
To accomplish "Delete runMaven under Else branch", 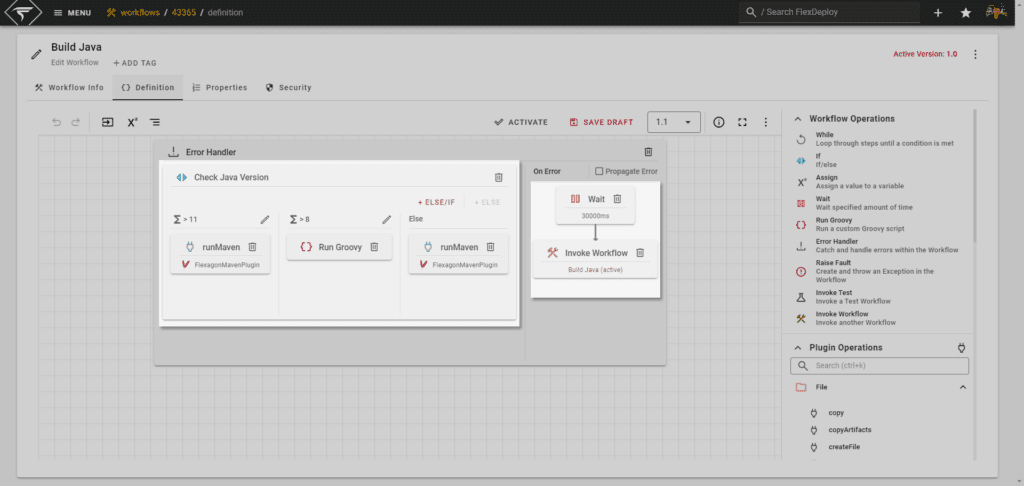I will [x=490, y=247].
